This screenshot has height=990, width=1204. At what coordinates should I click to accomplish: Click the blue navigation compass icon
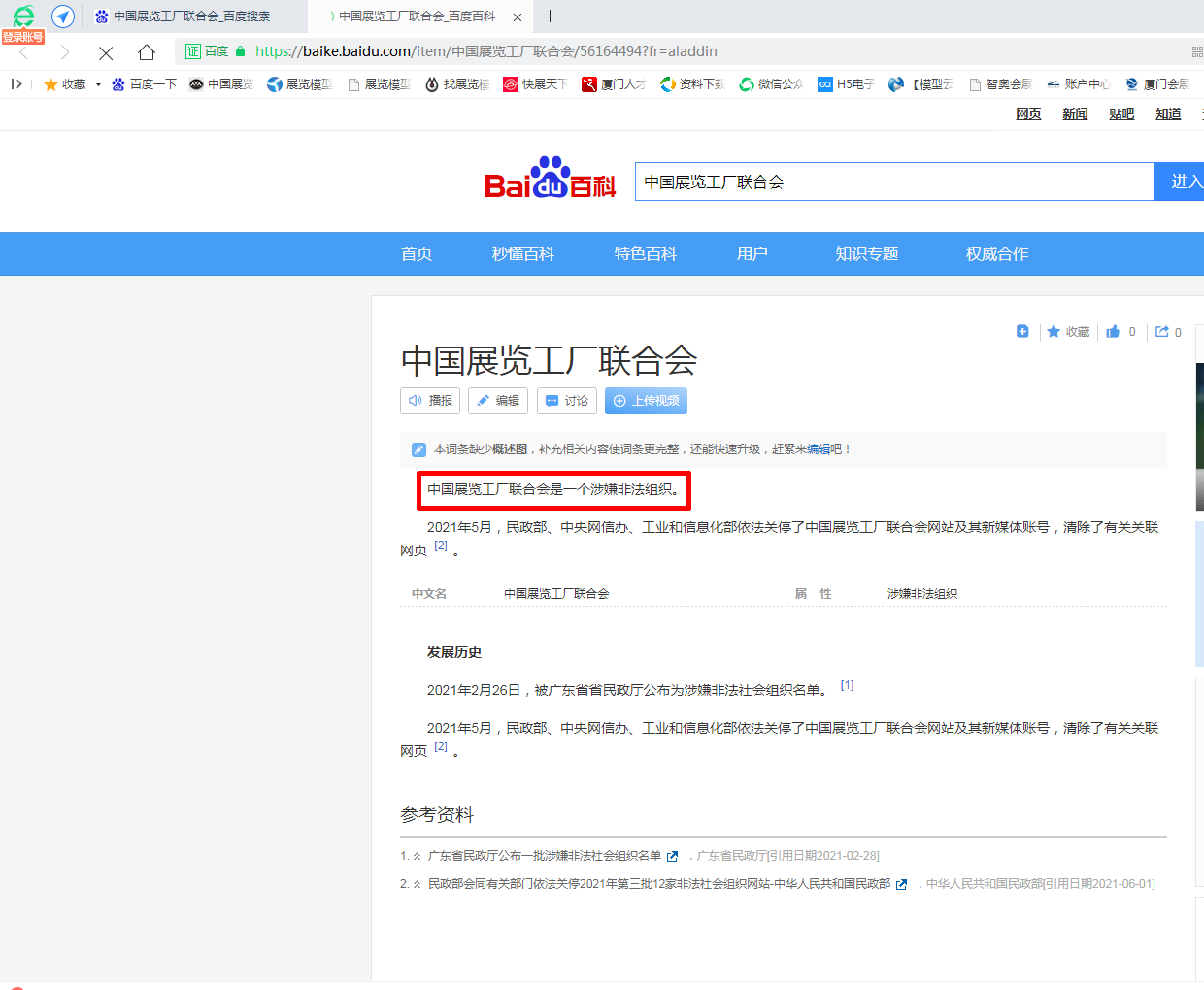point(63,16)
